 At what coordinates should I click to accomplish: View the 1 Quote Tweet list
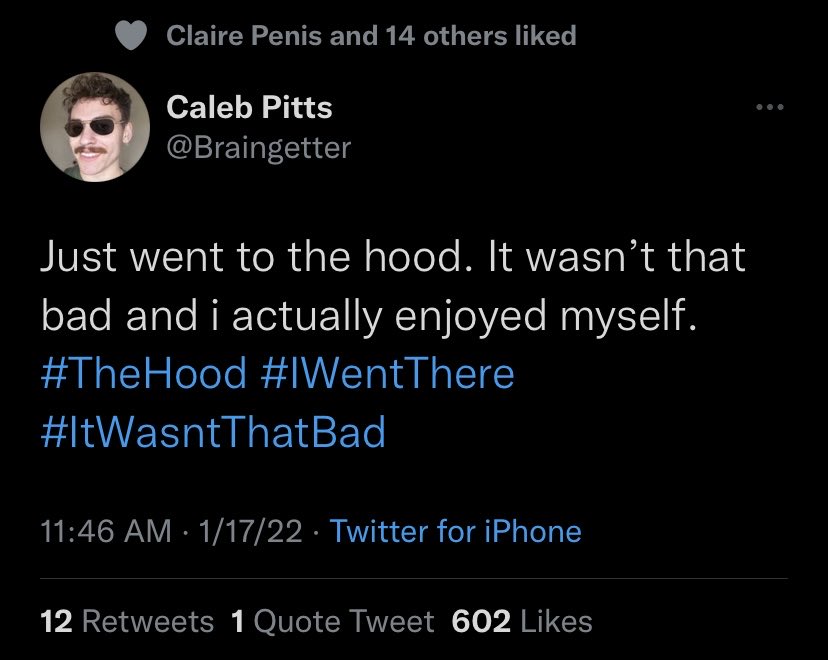333,621
